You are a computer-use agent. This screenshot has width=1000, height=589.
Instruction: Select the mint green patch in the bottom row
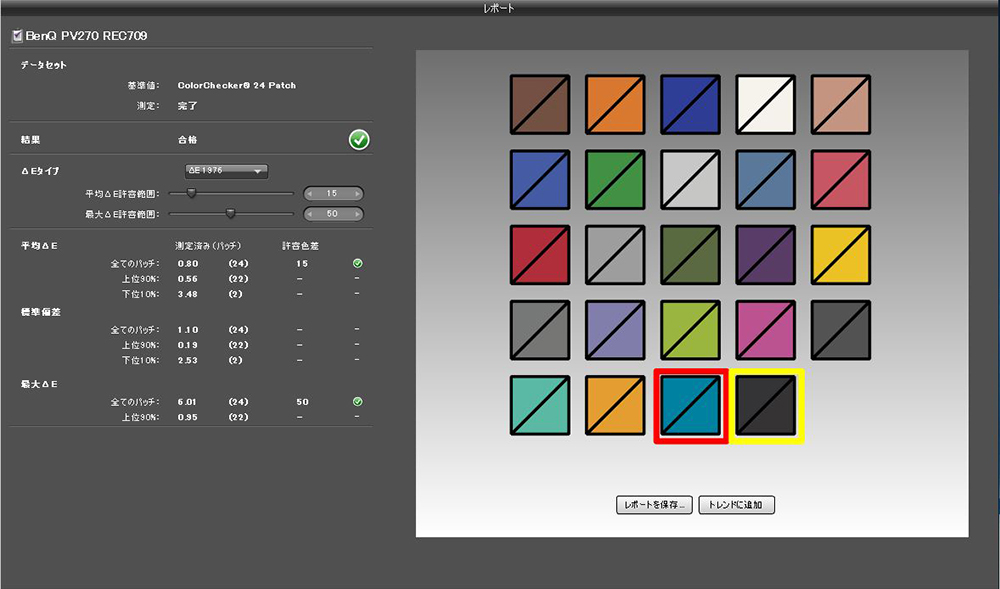point(540,406)
